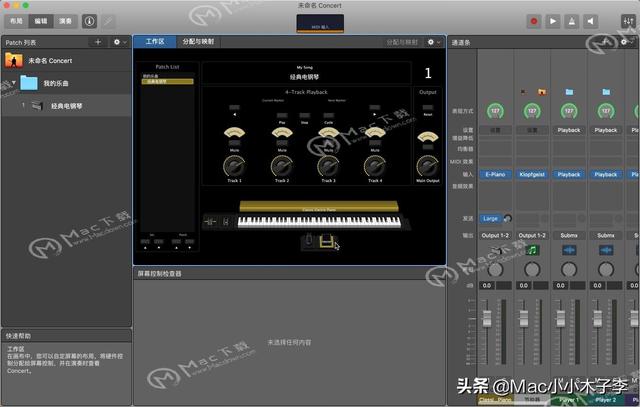The height and width of the screenshot is (407, 640).
Task: Click the waveform icon on the first Playback strip
Action: [569, 250]
